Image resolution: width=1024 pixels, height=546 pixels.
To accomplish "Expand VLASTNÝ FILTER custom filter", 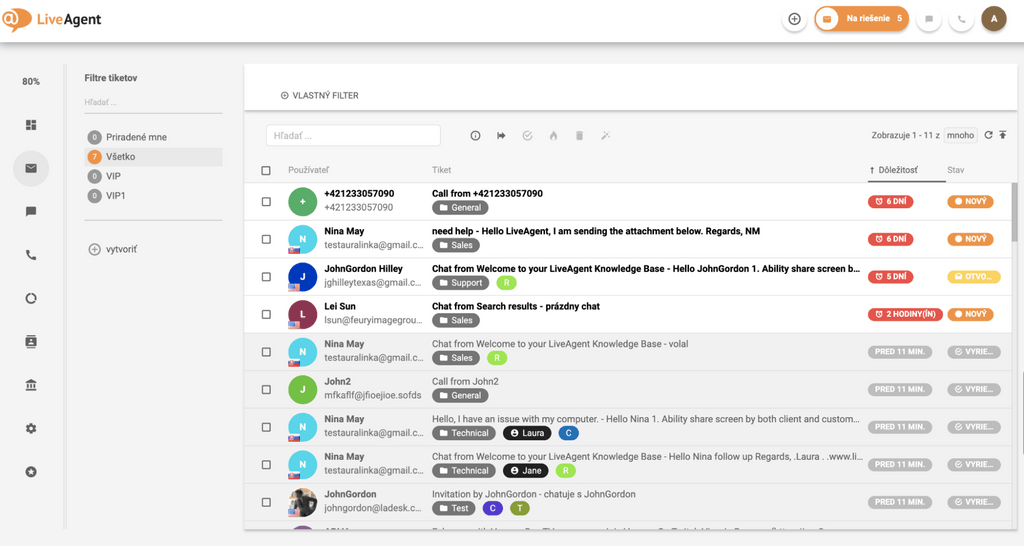I will point(319,95).
